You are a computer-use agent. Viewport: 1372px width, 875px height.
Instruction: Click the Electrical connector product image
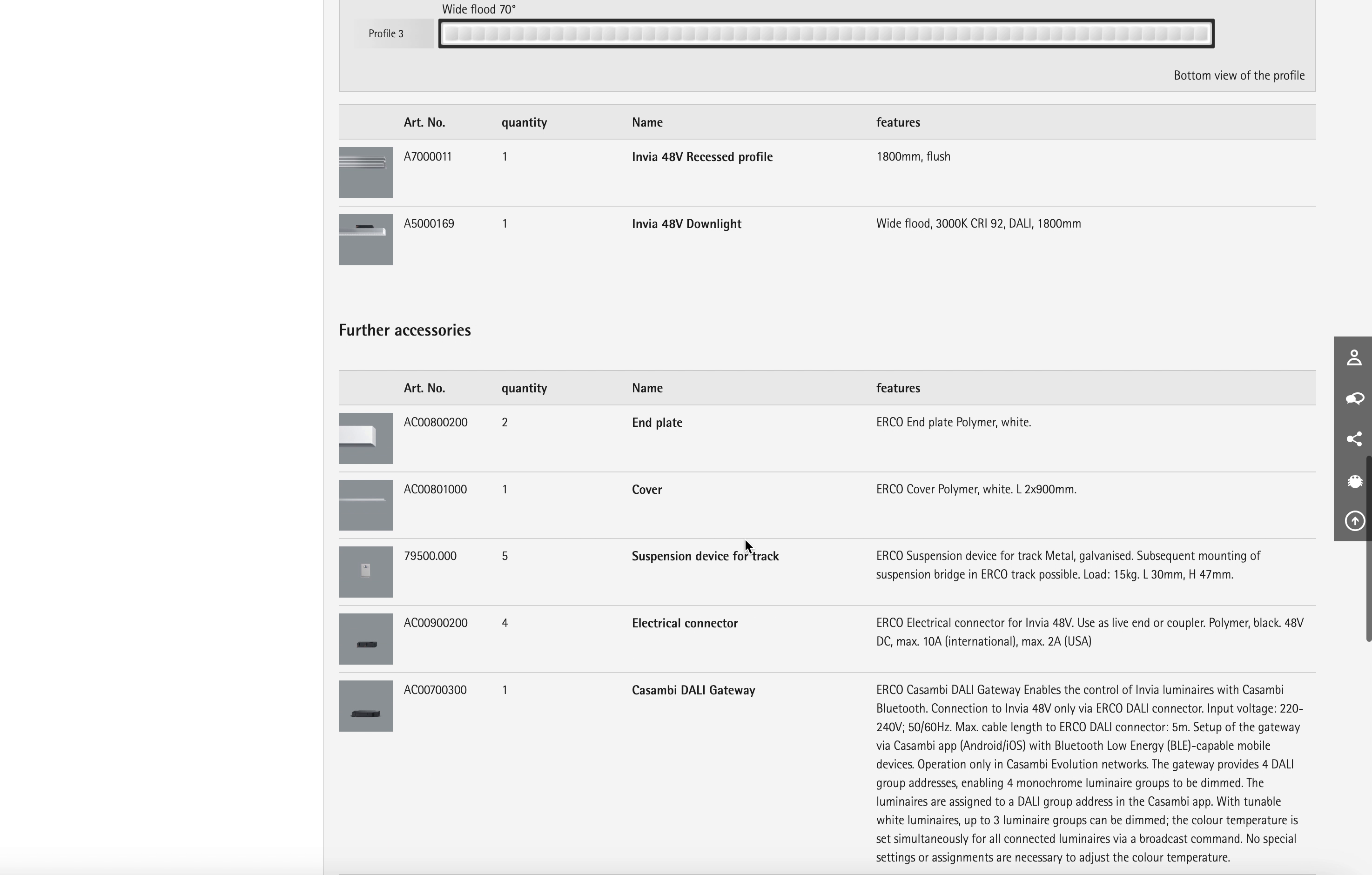coord(365,639)
